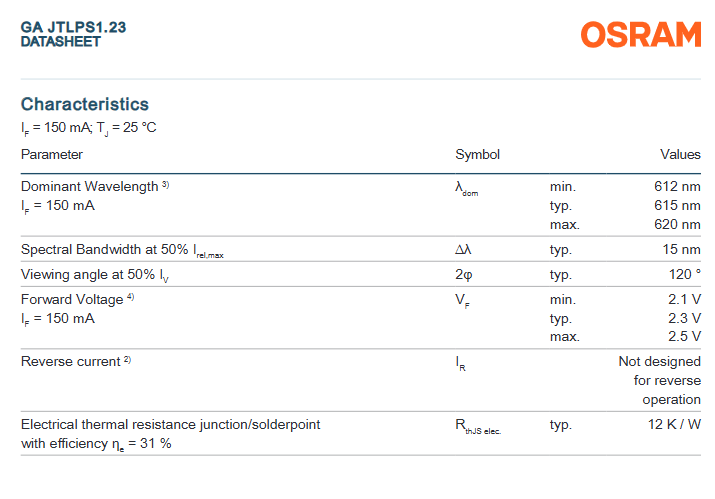Select the Values column header
Image resolution: width=715 pixels, height=499 pixels.
pos(680,155)
